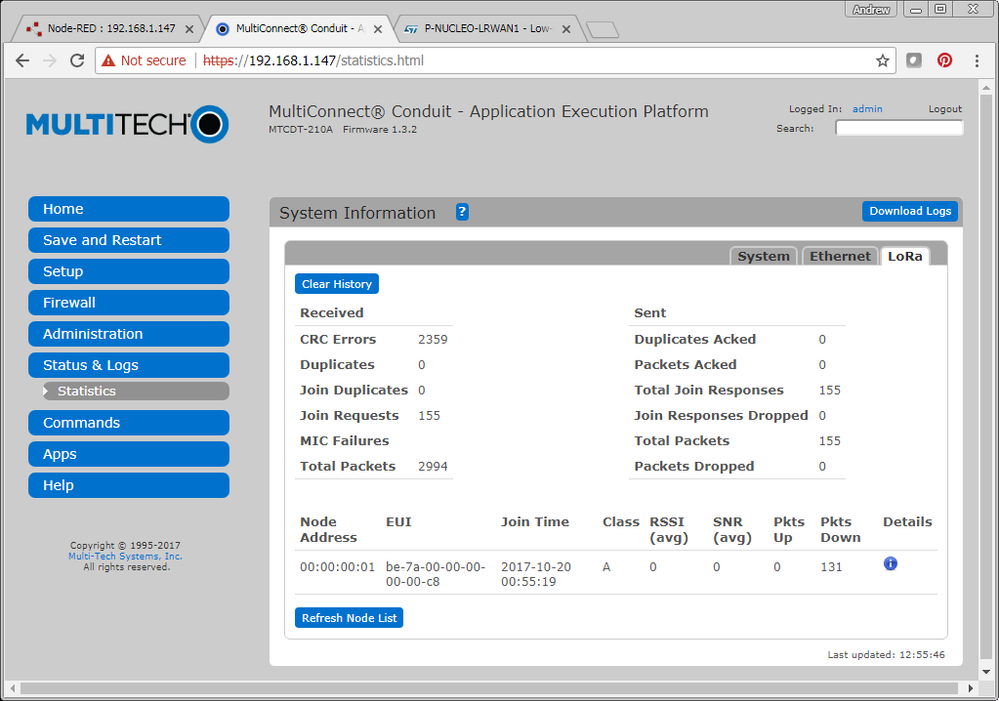The image size is (999, 701).
Task: Click the gray extension icon beside Pinterest
Action: 914,61
